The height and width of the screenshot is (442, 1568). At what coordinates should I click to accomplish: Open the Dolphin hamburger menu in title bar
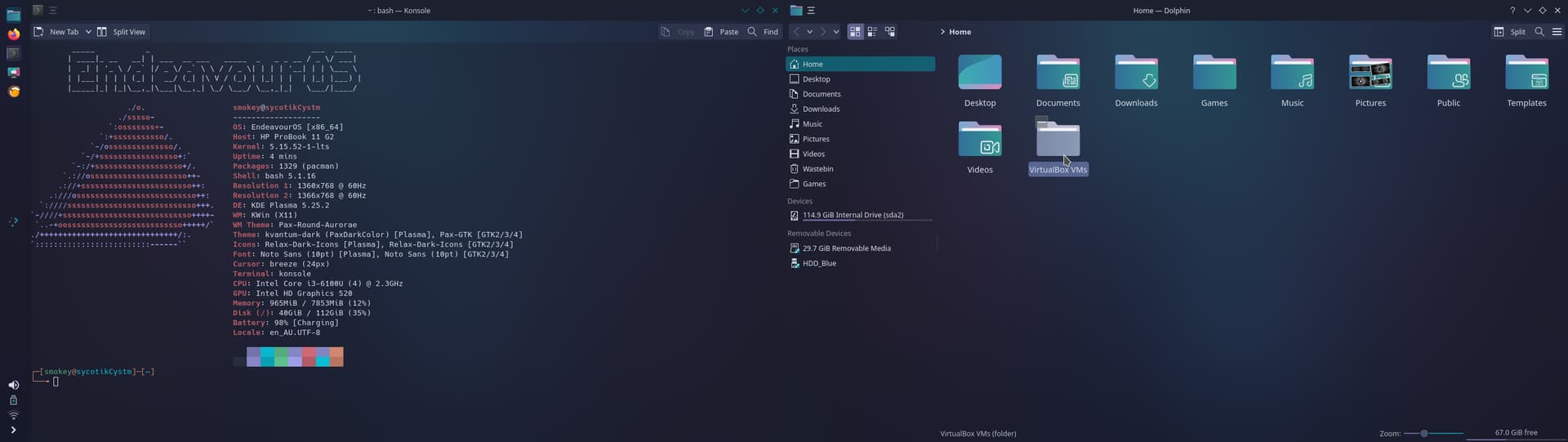coord(811,11)
